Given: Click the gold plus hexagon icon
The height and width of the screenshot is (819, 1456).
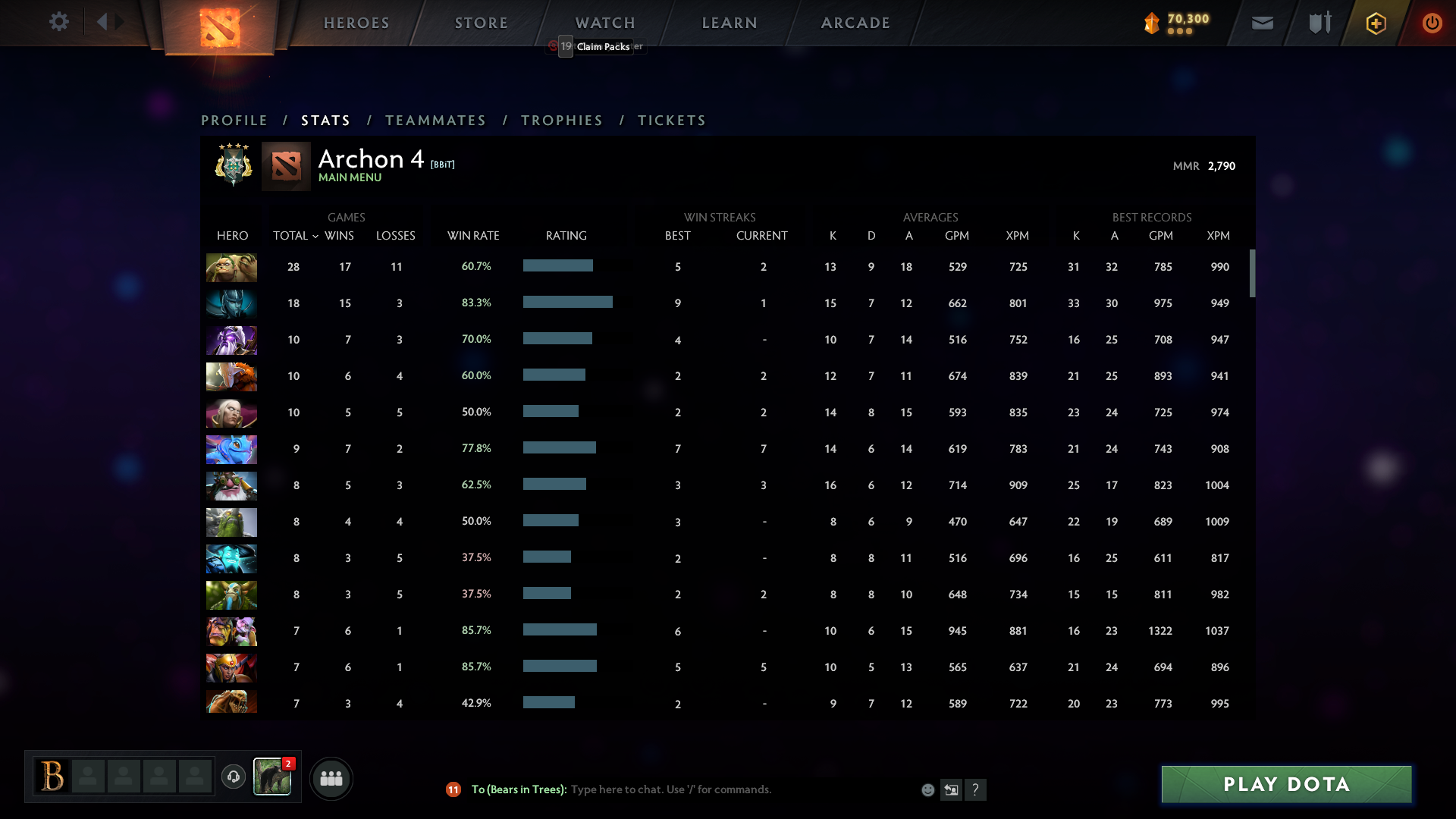Looking at the screenshot, I should [x=1375, y=23].
